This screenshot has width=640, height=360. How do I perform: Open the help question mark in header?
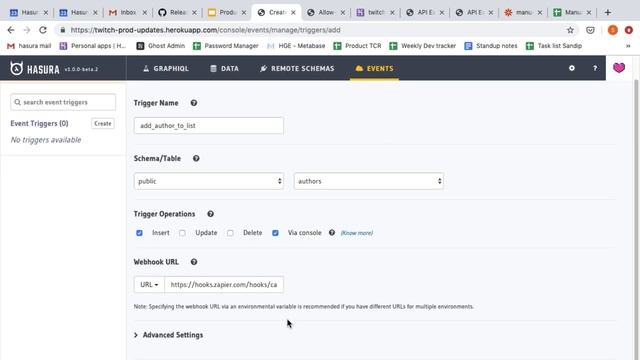click(595, 68)
